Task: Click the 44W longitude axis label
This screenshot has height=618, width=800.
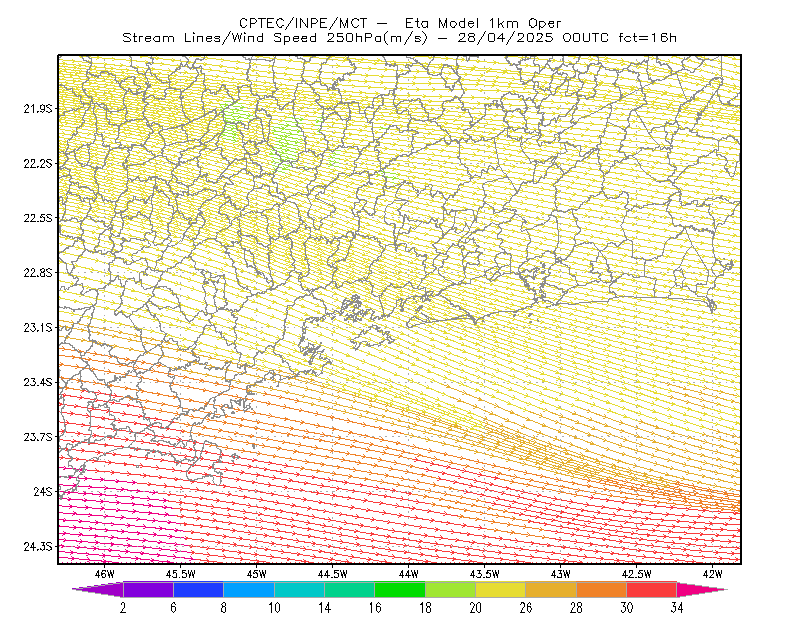Action: click(409, 574)
